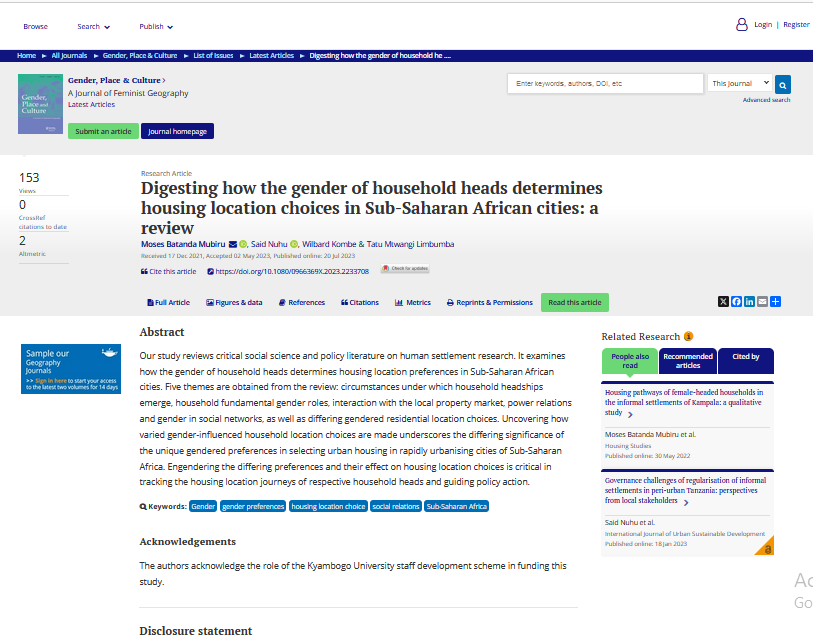Viewport: 813px width, 637px height.
Task: Open more sharing options plus icon
Action: [775, 302]
